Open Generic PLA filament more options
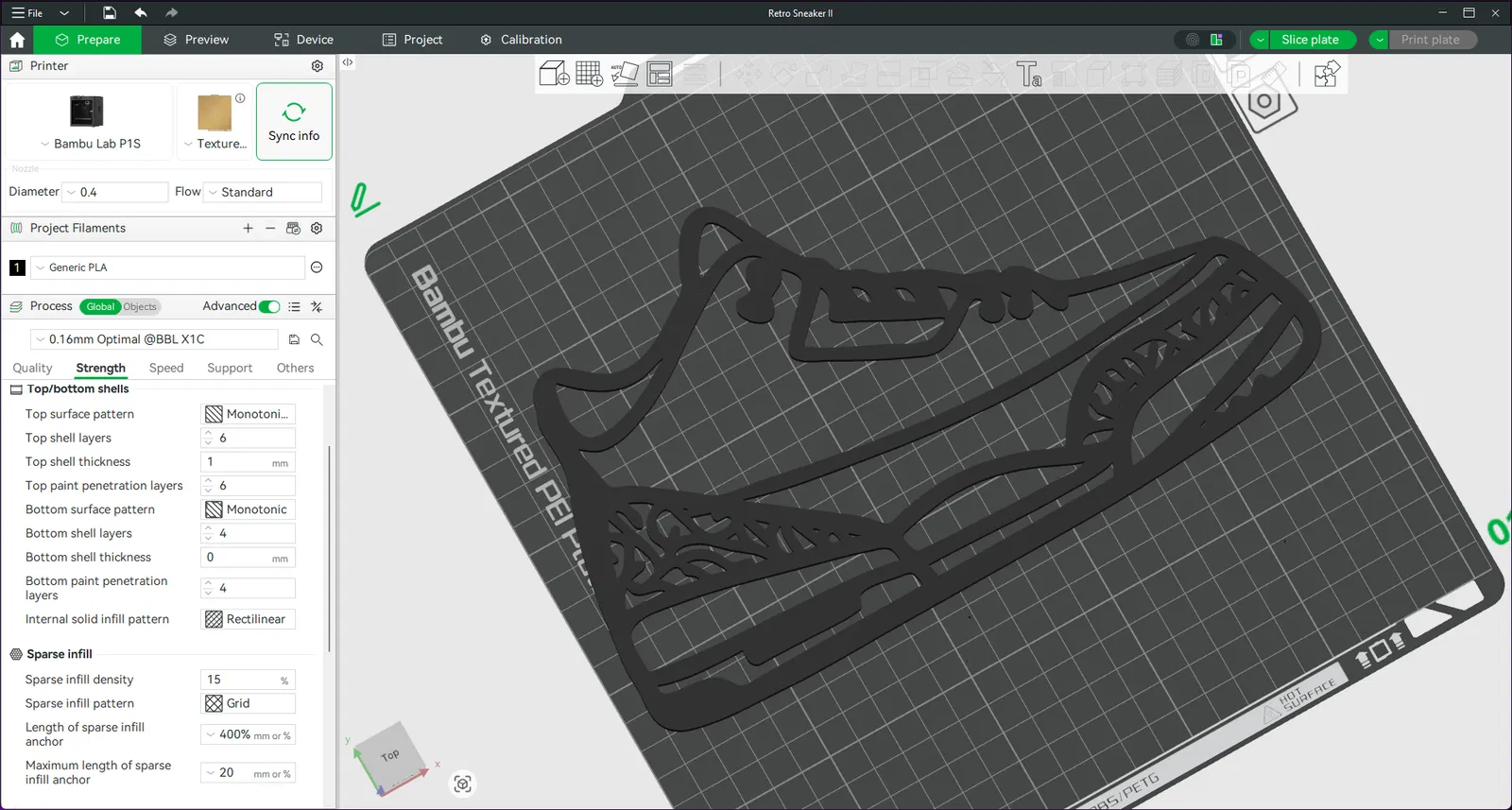1512x810 pixels. (317, 267)
